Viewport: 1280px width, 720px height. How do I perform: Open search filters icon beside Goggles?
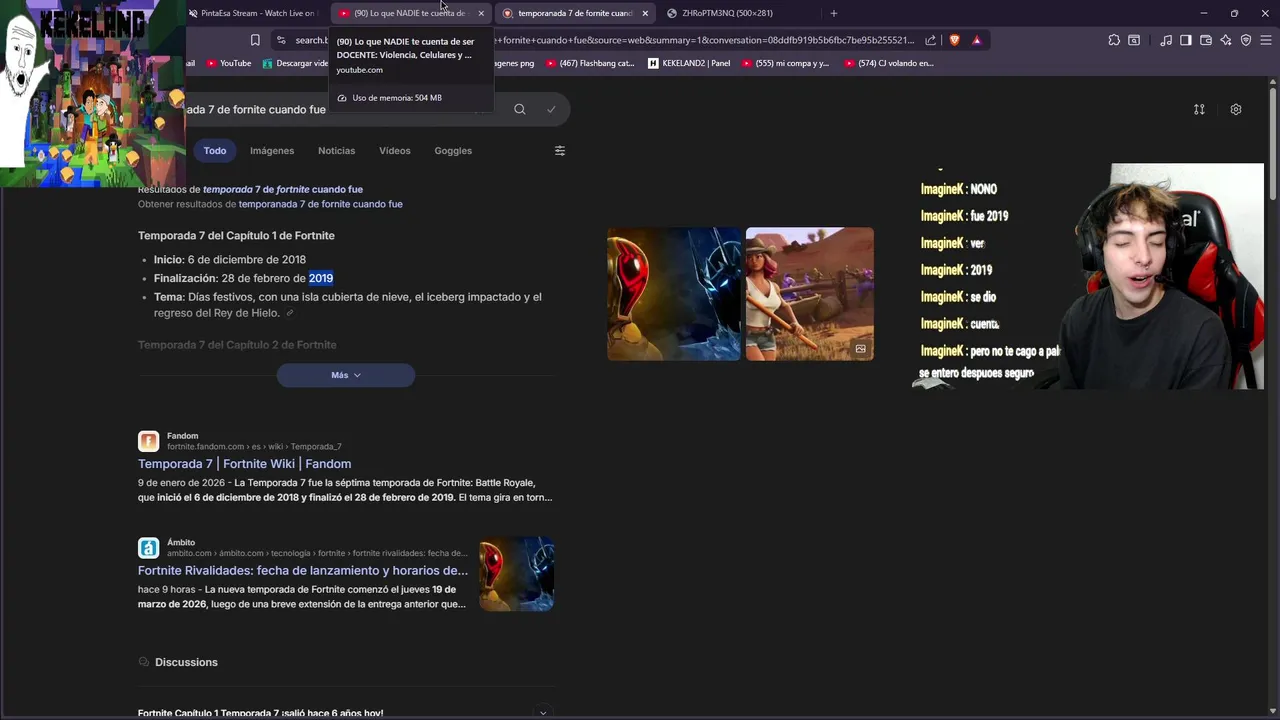560,151
